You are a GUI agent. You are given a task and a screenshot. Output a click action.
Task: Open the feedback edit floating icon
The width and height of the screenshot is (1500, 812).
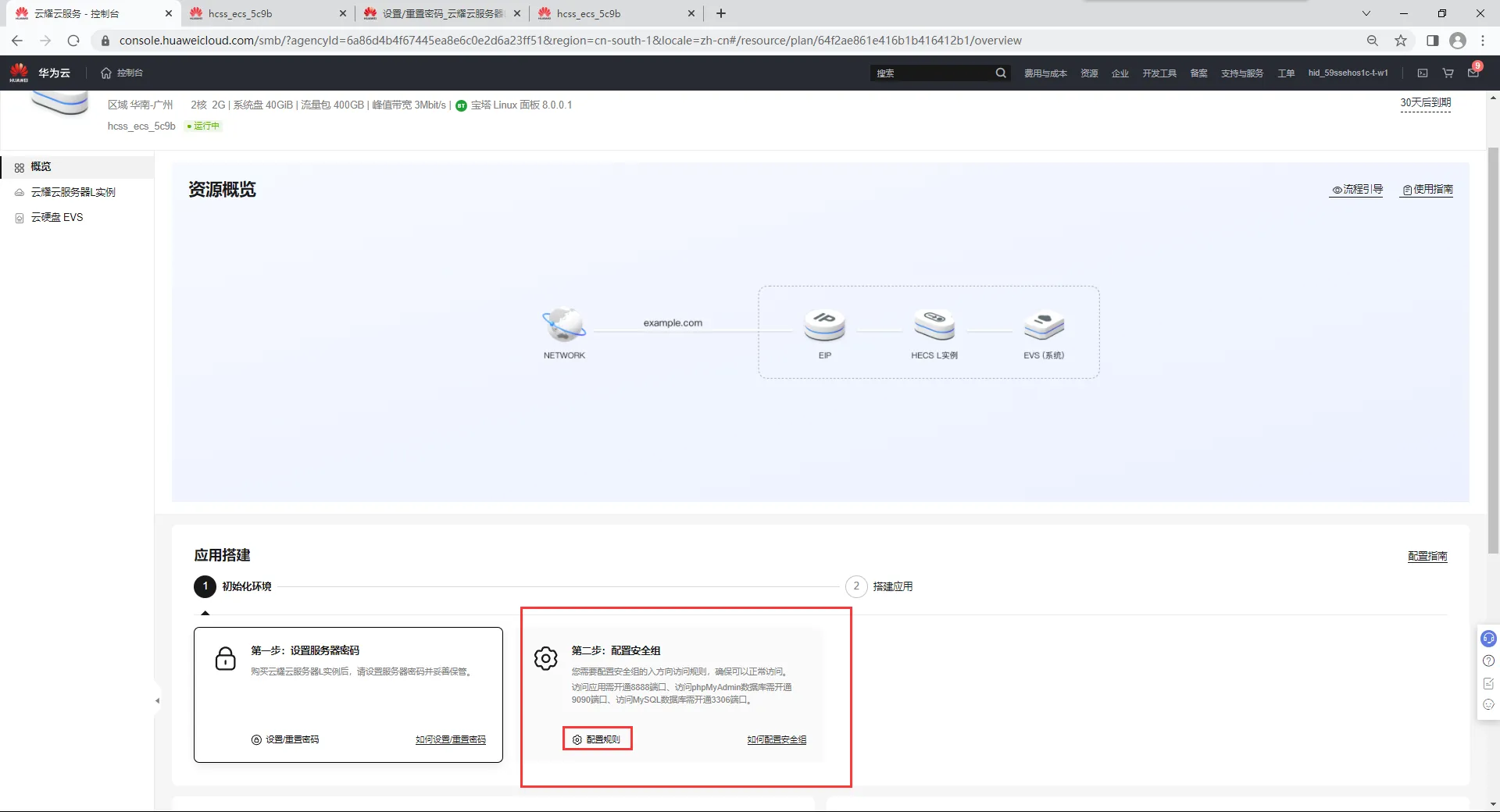(1488, 683)
